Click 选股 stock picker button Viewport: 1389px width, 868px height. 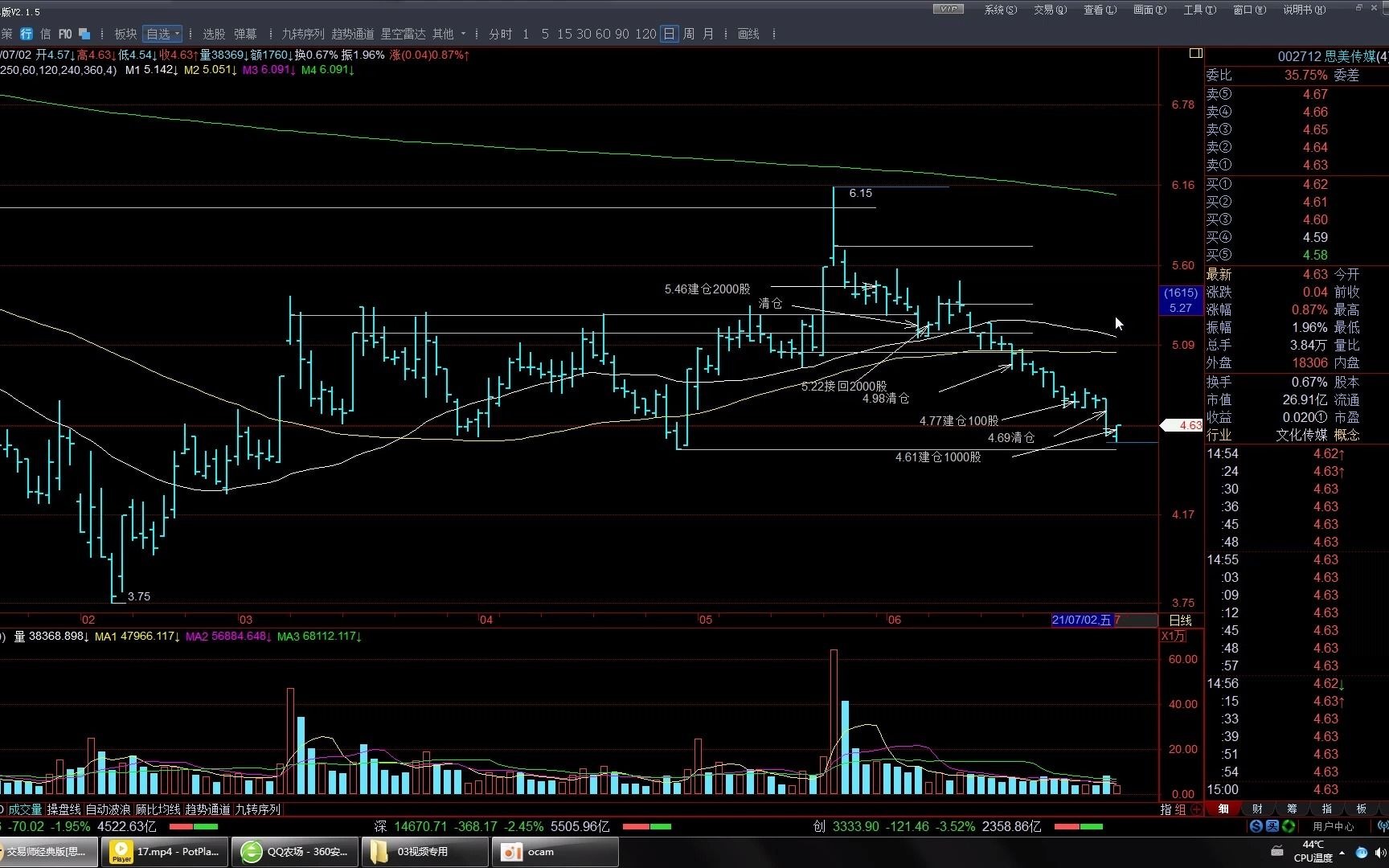pyautogui.click(x=214, y=34)
